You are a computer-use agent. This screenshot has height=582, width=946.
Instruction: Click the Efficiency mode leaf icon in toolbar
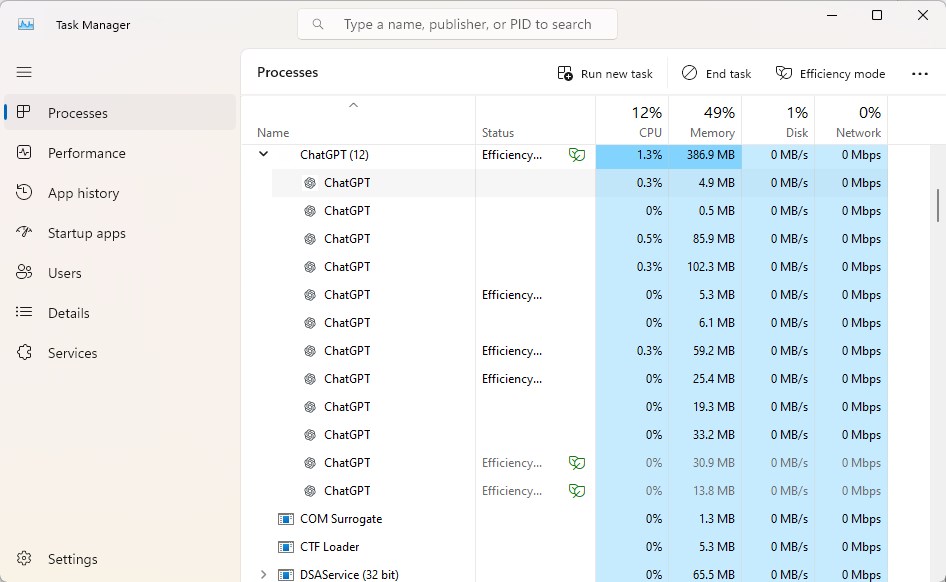point(784,74)
